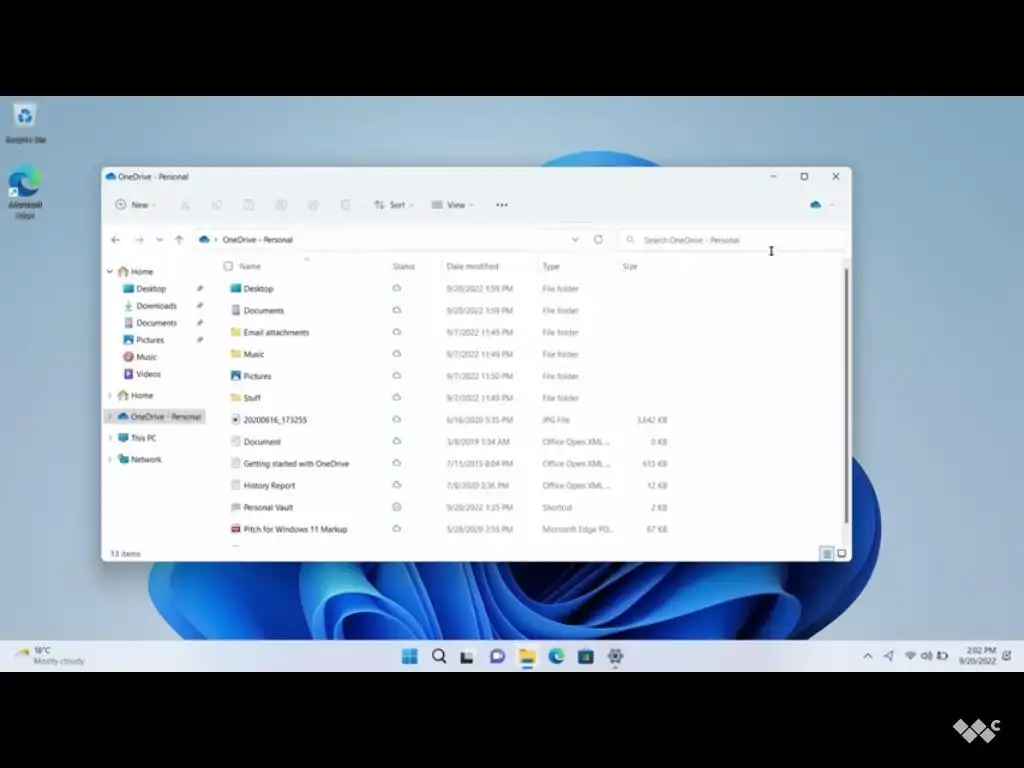Open Microsoft Store from taskbar
The image size is (1024, 768).
586,656
